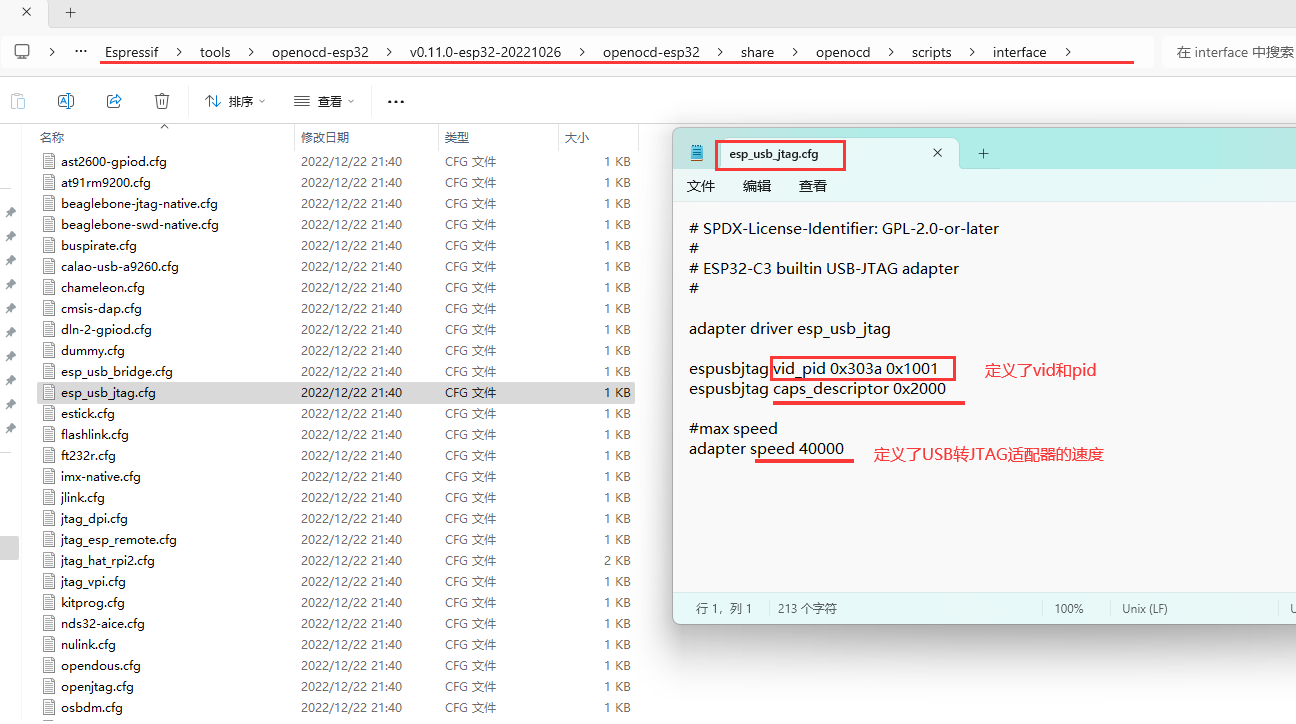1296x724 pixels.
Task: Click the file icon of nulink.cfg
Action: tap(50, 644)
